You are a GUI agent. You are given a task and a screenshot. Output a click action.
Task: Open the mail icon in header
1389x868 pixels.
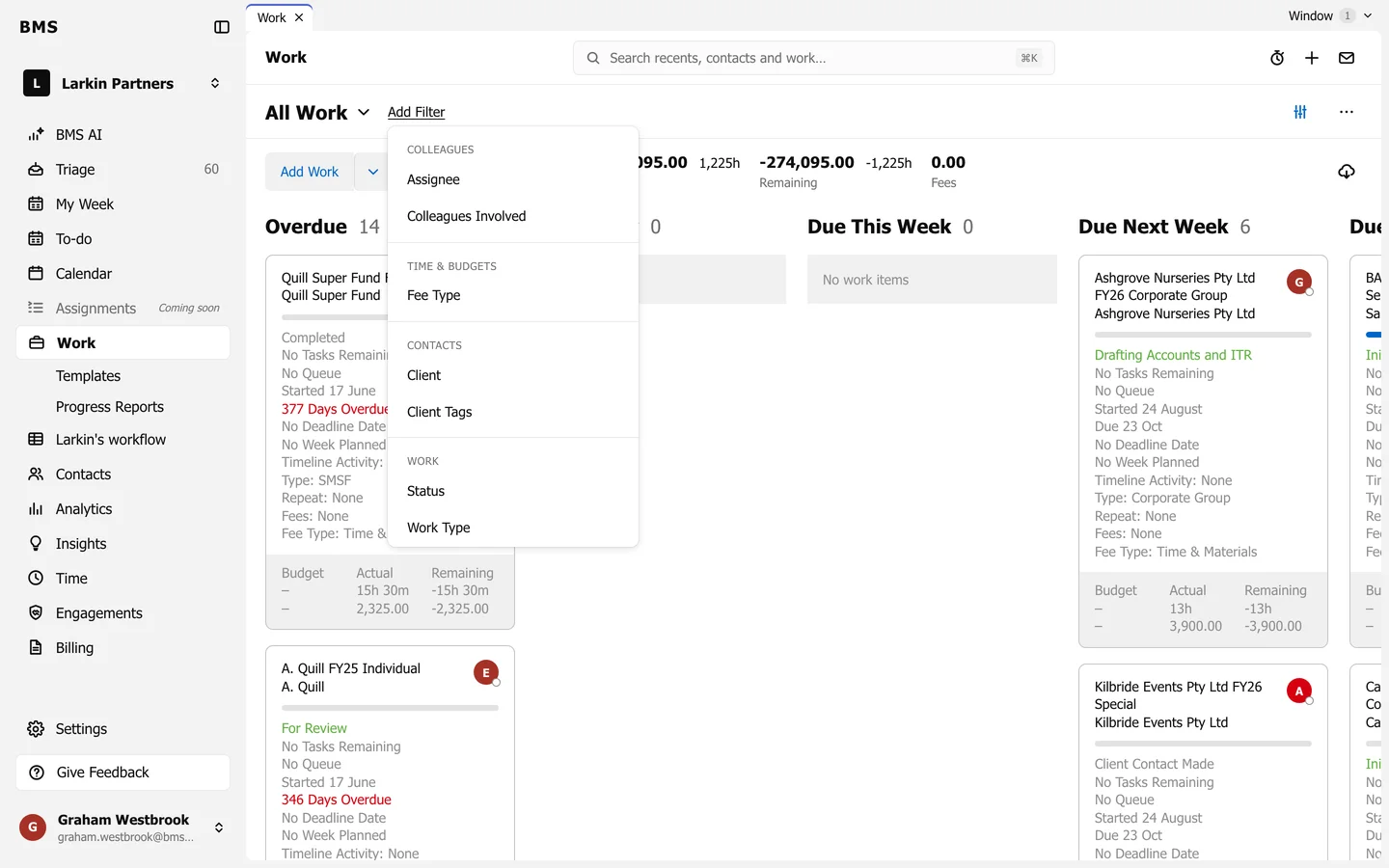1347,58
